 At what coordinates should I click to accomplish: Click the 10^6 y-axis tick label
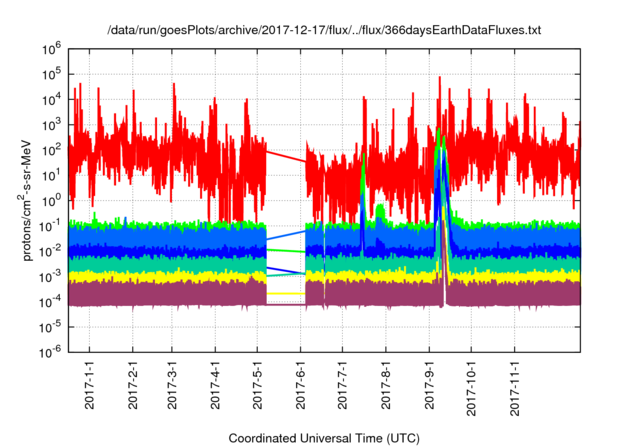point(52,47)
